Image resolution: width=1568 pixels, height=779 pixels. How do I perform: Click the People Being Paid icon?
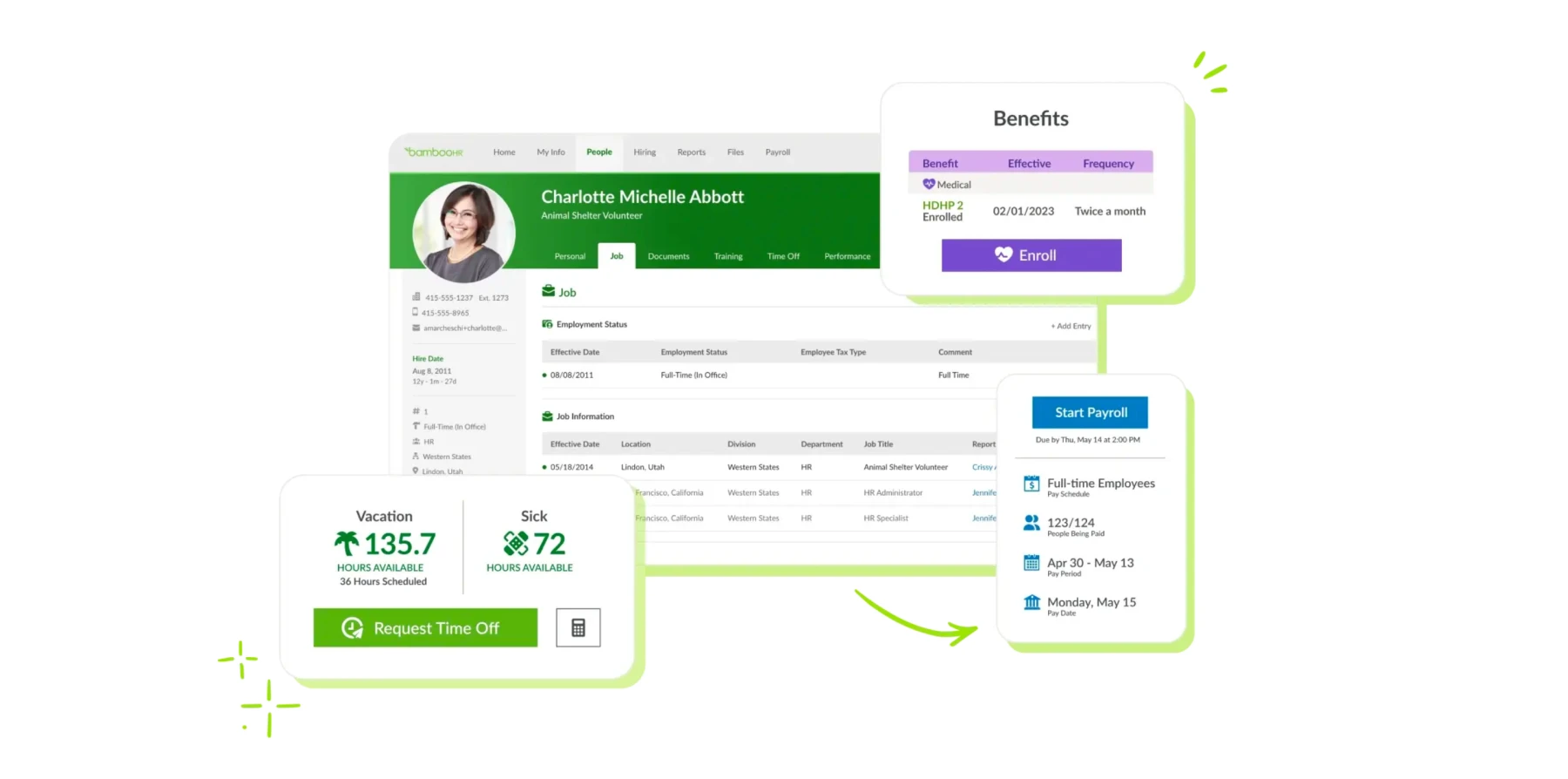1031,523
